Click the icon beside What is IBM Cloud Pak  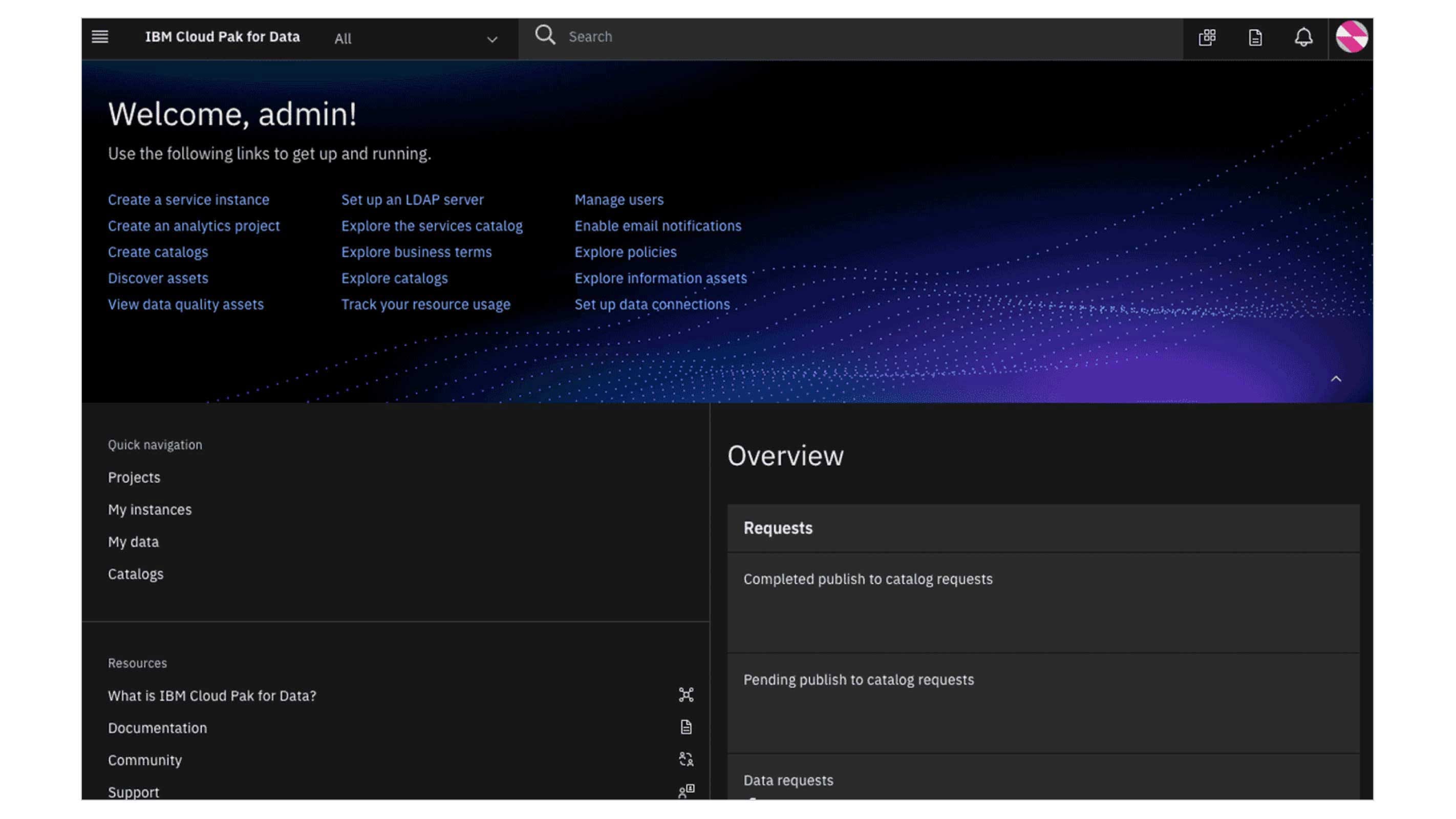coord(686,695)
